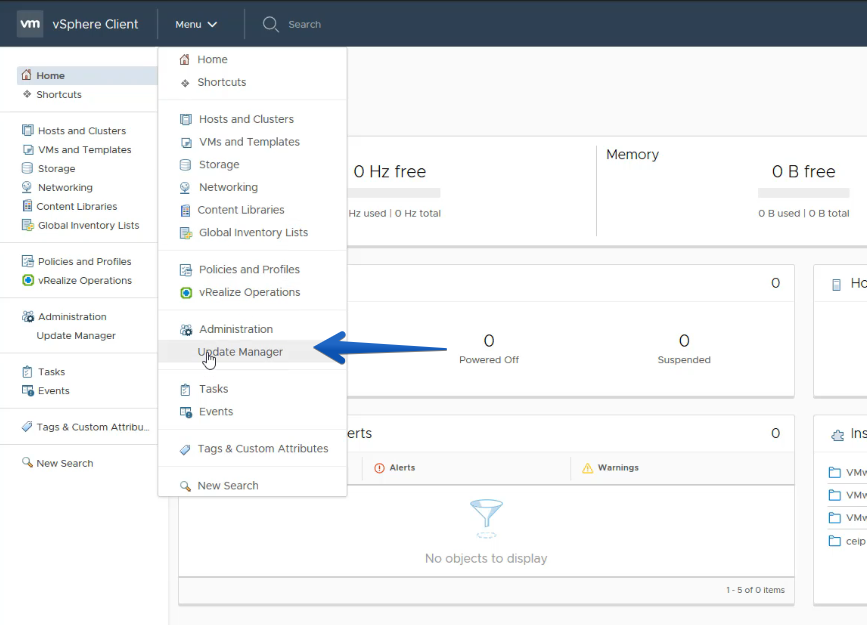Click the Suspended count
Screen dimensions: 867x625
[684, 341]
